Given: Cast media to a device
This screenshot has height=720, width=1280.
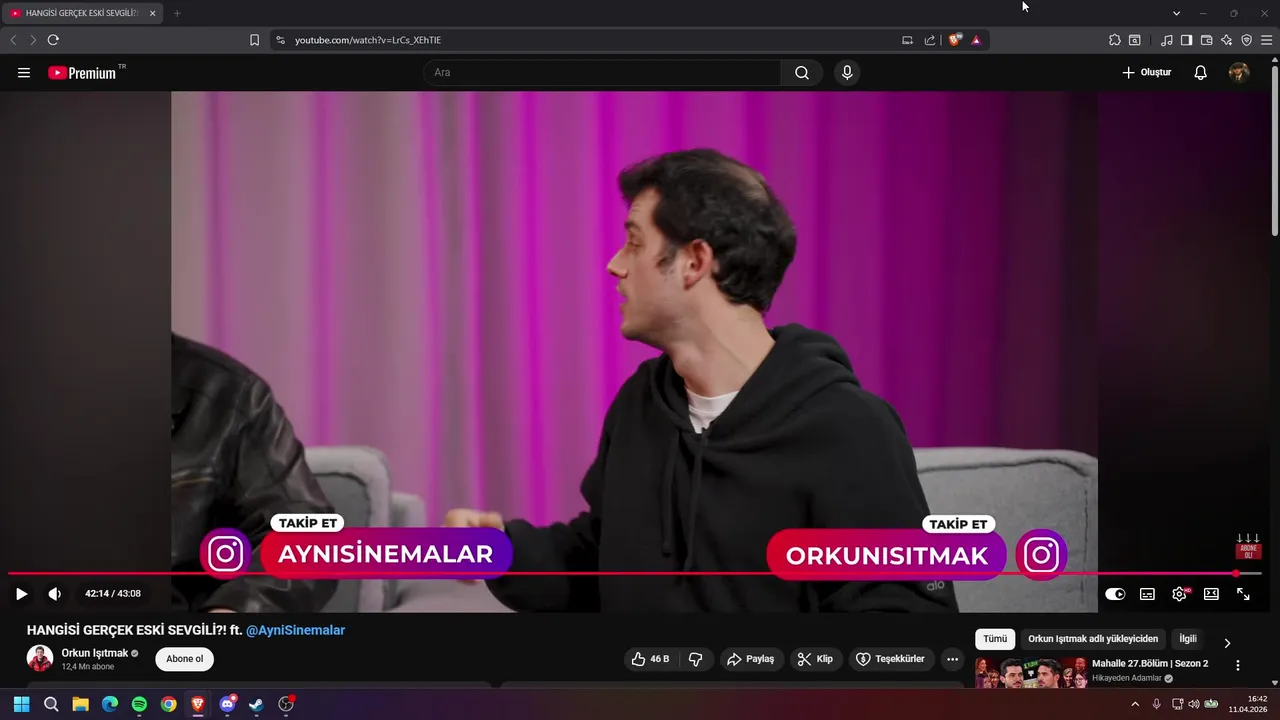Looking at the screenshot, I should coord(907,40).
